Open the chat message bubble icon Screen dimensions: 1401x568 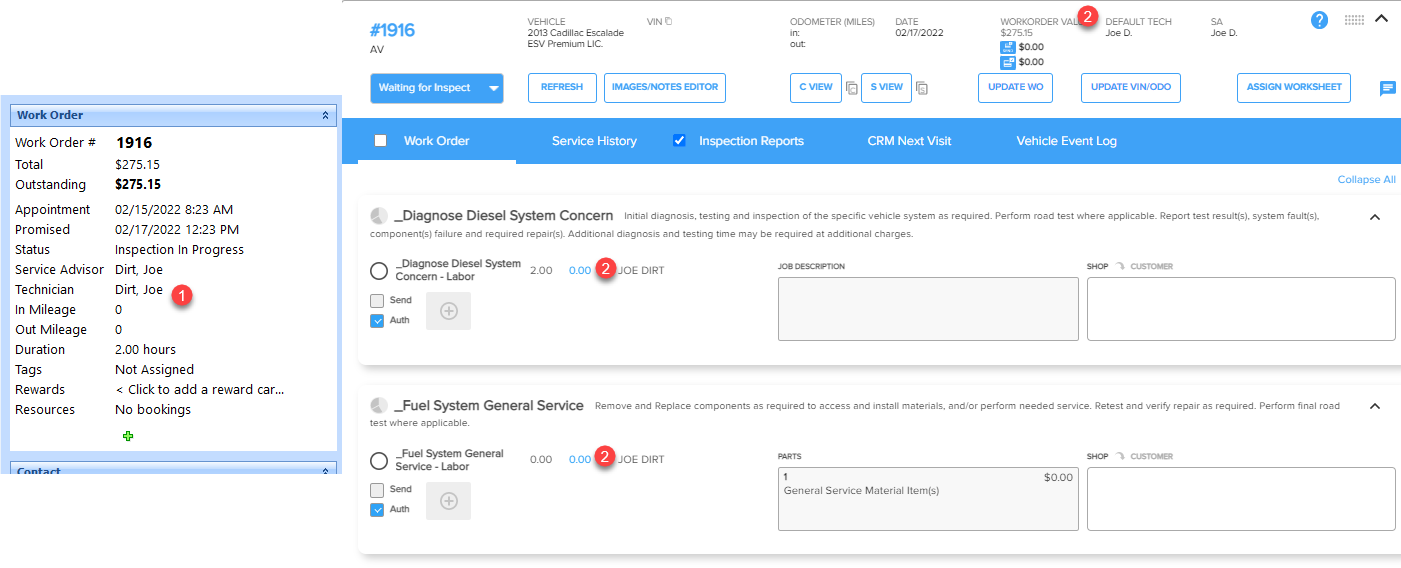tap(1388, 89)
